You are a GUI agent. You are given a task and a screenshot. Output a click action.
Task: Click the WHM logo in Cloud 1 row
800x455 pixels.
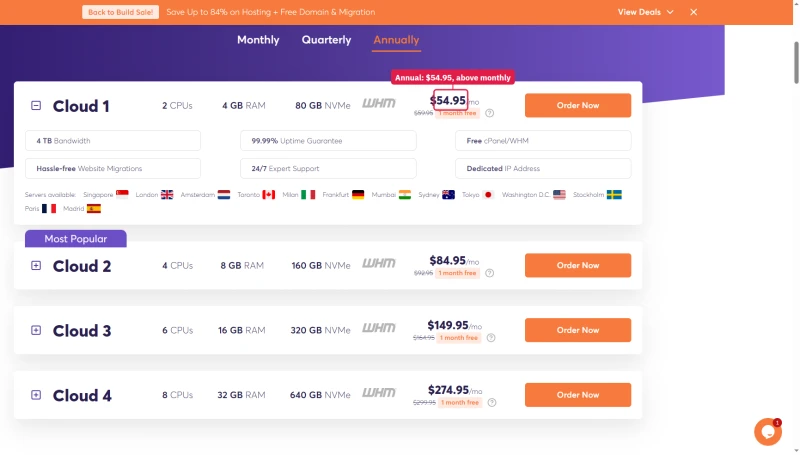point(379,104)
